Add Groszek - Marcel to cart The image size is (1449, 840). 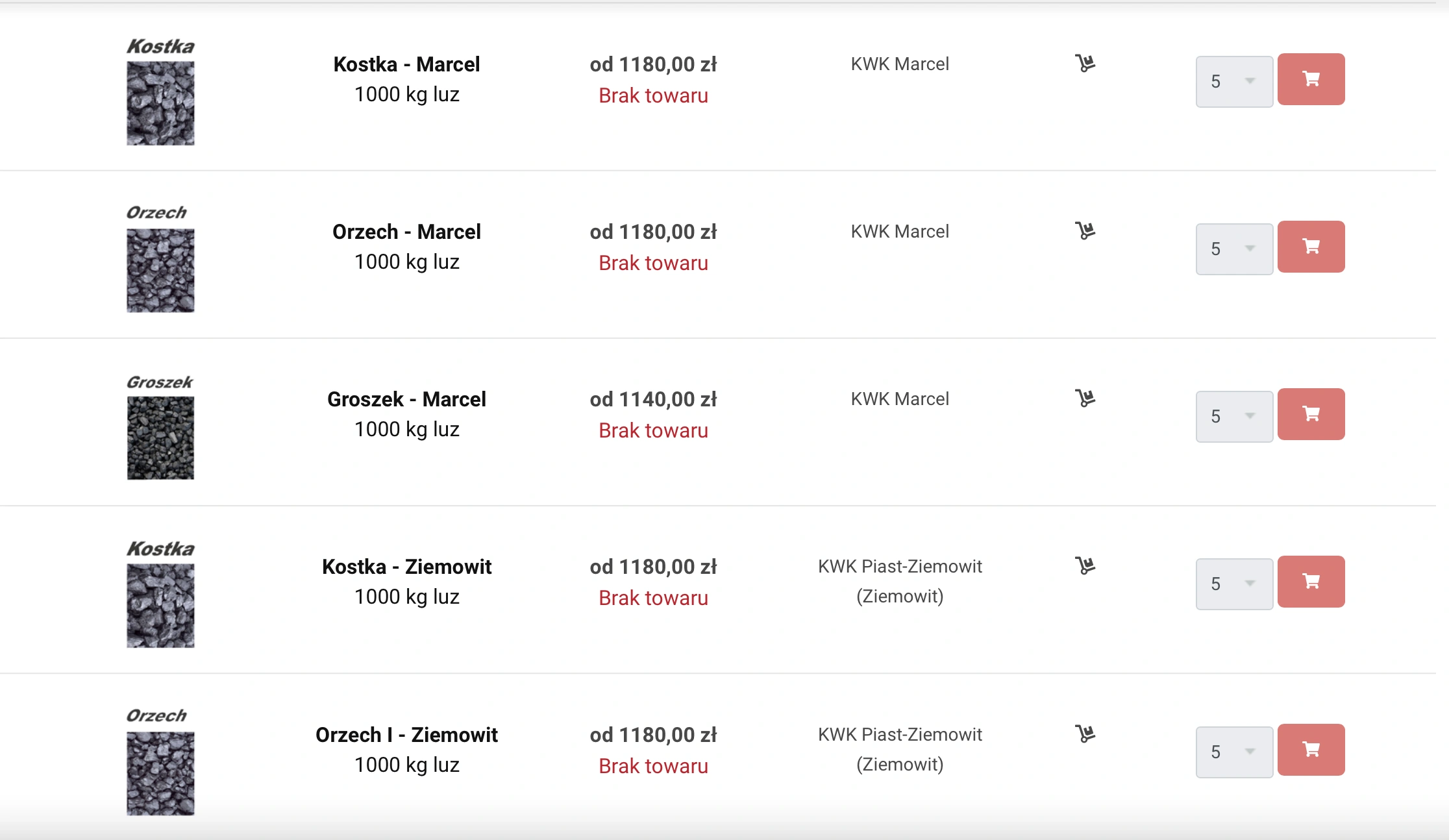point(1311,414)
